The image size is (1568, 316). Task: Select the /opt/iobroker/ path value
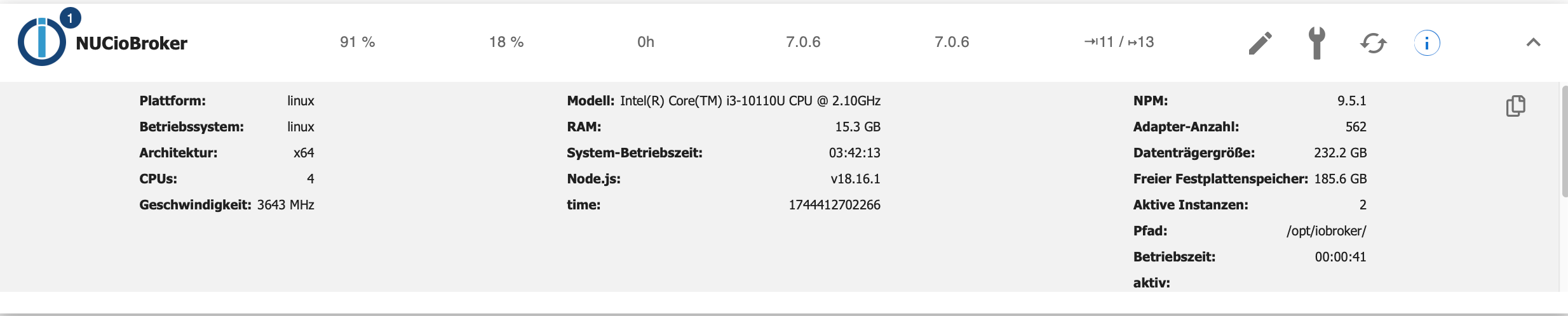coord(1326,231)
